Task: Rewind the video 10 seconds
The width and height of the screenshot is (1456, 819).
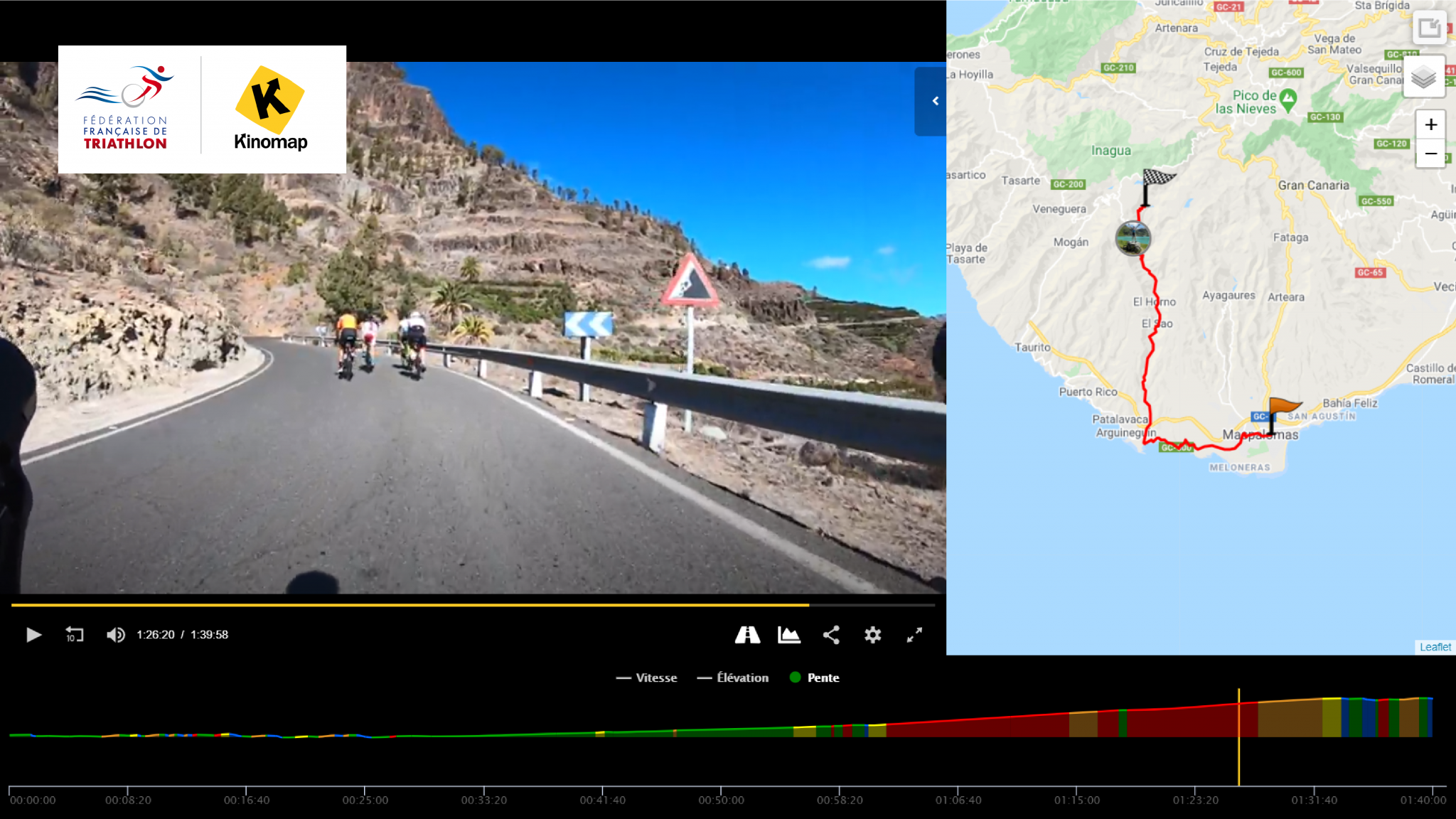Action: pos(74,635)
